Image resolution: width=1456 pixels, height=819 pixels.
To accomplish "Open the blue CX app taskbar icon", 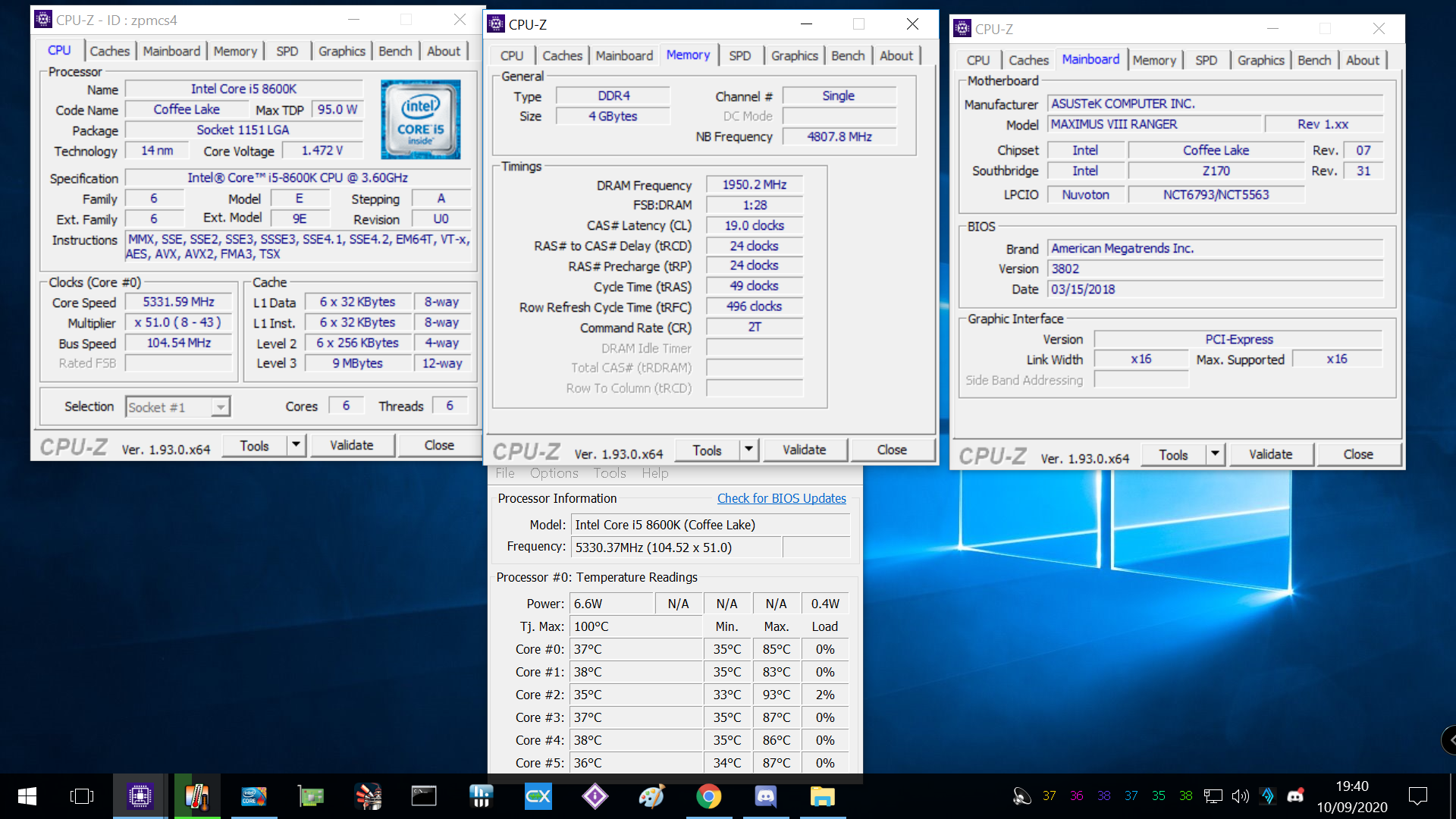I will point(538,796).
